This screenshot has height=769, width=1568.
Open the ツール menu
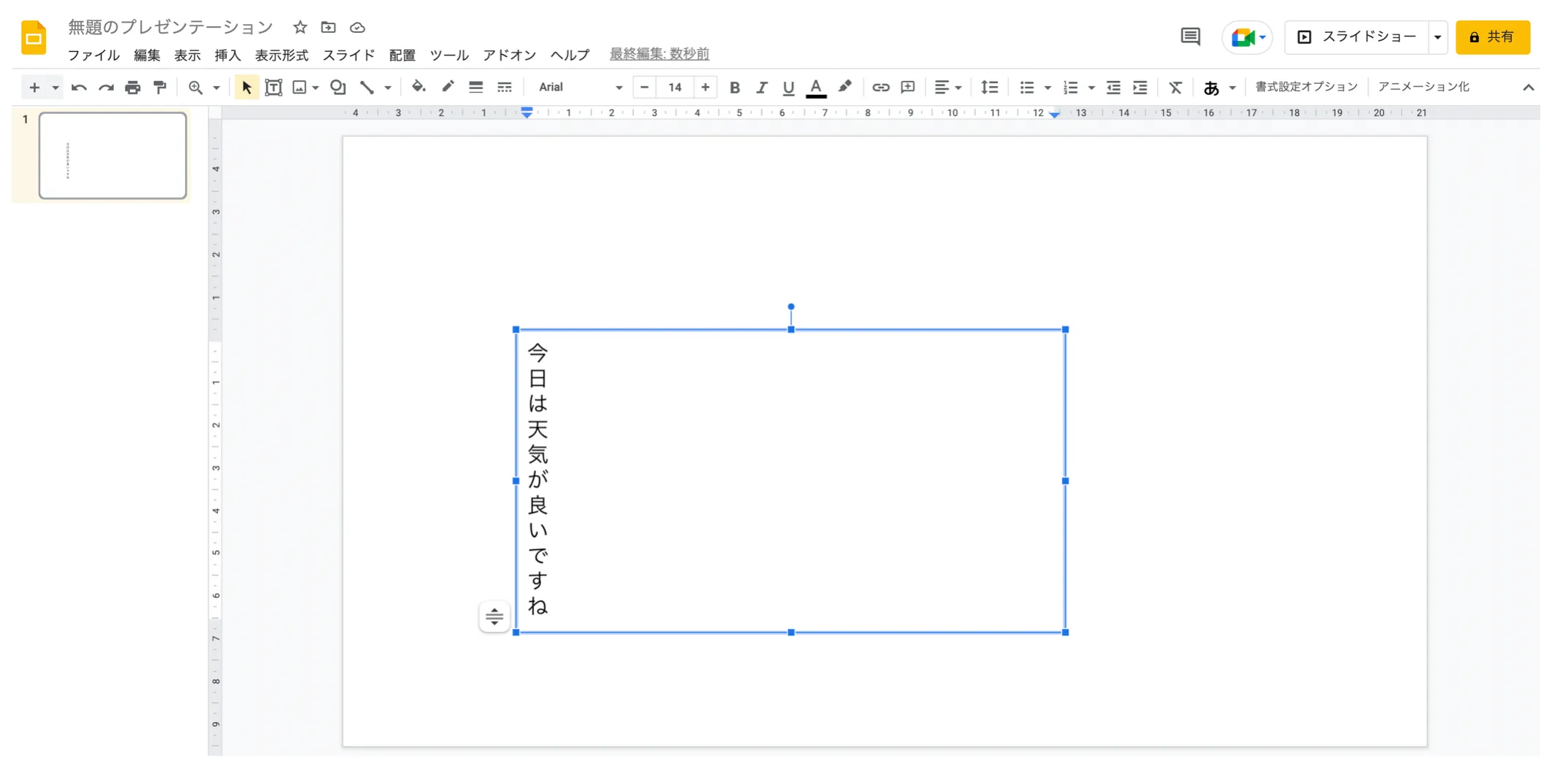pyautogui.click(x=449, y=55)
